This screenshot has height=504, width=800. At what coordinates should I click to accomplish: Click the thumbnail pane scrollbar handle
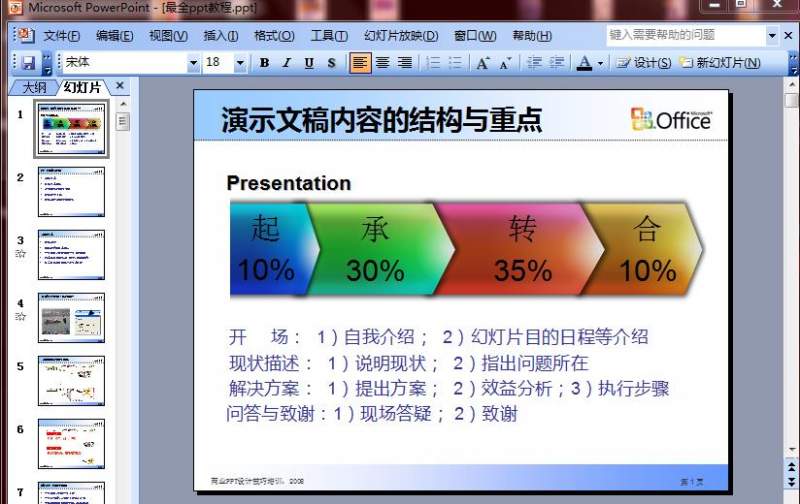point(123,121)
